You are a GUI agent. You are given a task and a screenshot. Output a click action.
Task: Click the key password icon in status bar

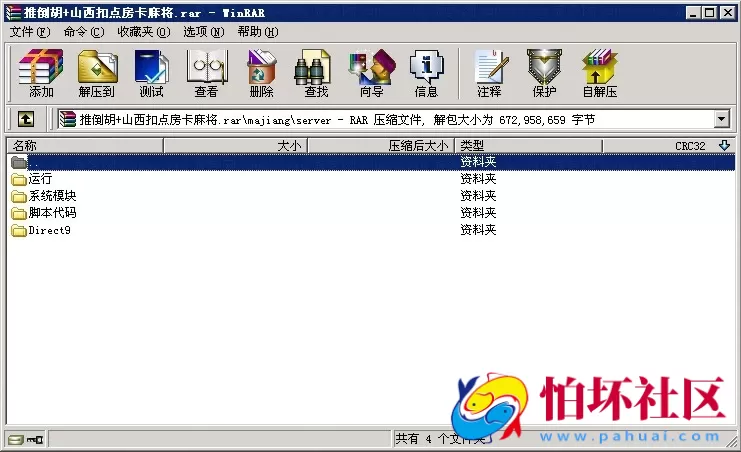[35, 440]
